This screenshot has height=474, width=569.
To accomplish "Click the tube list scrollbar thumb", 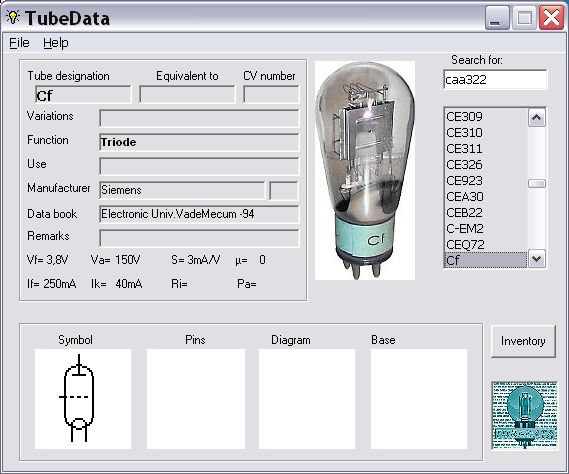I will pos(537,183).
